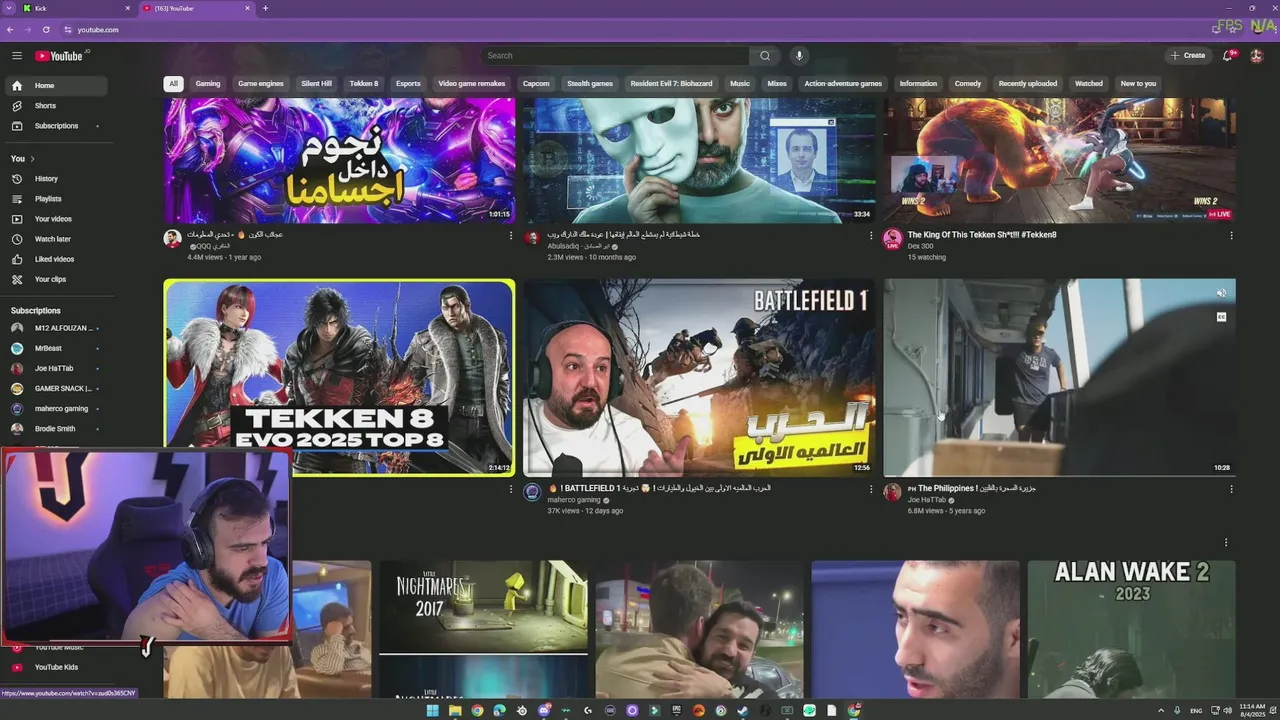Click the search magnifier button

pos(765,56)
